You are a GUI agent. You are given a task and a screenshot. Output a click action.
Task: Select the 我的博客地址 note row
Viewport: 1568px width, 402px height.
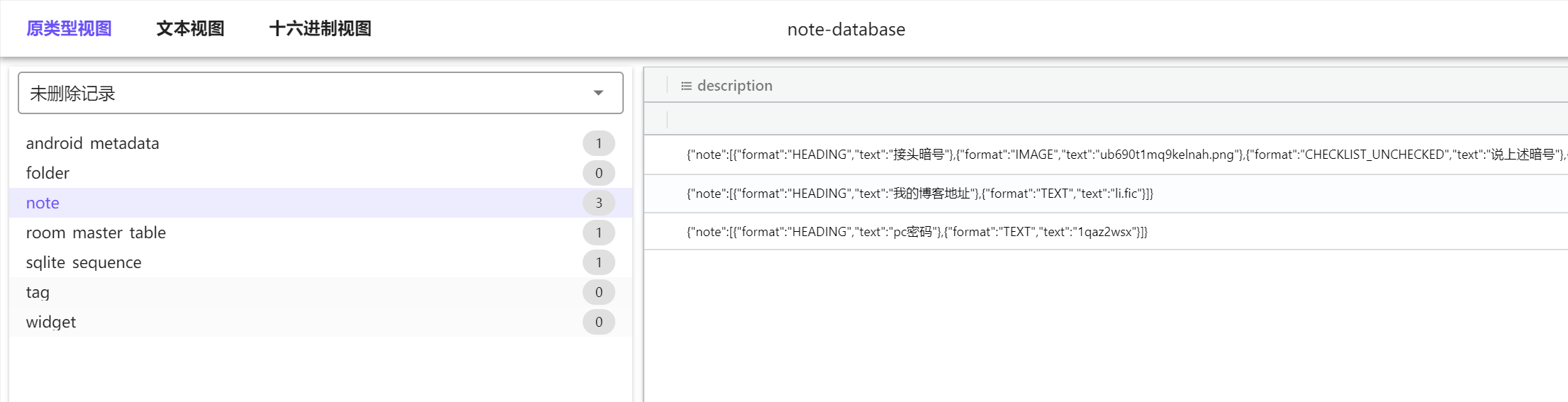[919, 194]
